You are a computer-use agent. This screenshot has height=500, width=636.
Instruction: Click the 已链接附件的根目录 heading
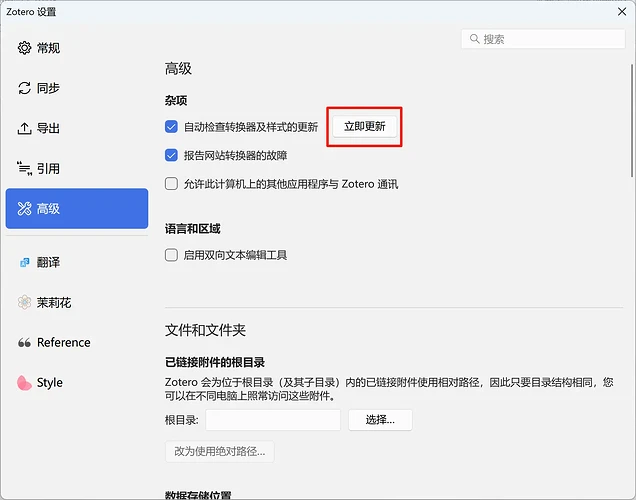point(215,362)
